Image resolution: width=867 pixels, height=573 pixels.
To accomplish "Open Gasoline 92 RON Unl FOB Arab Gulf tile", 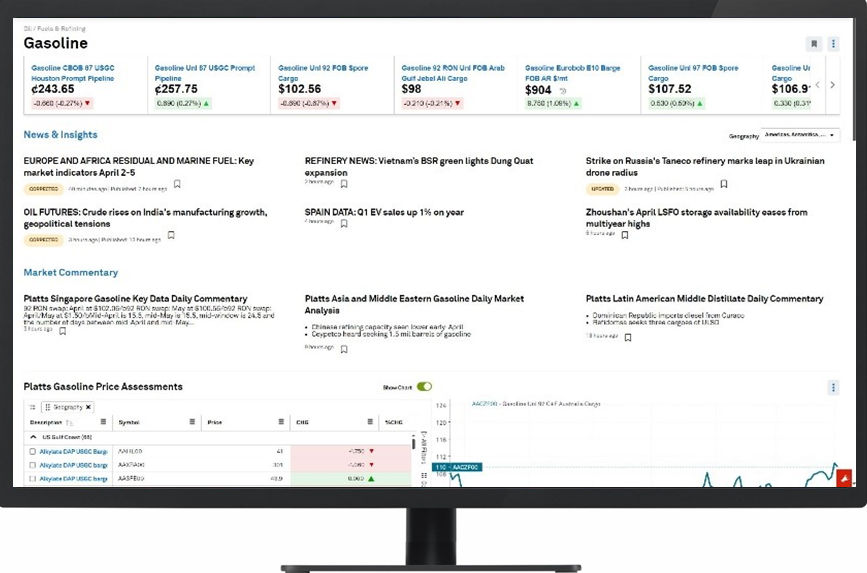I will point(453,73).
